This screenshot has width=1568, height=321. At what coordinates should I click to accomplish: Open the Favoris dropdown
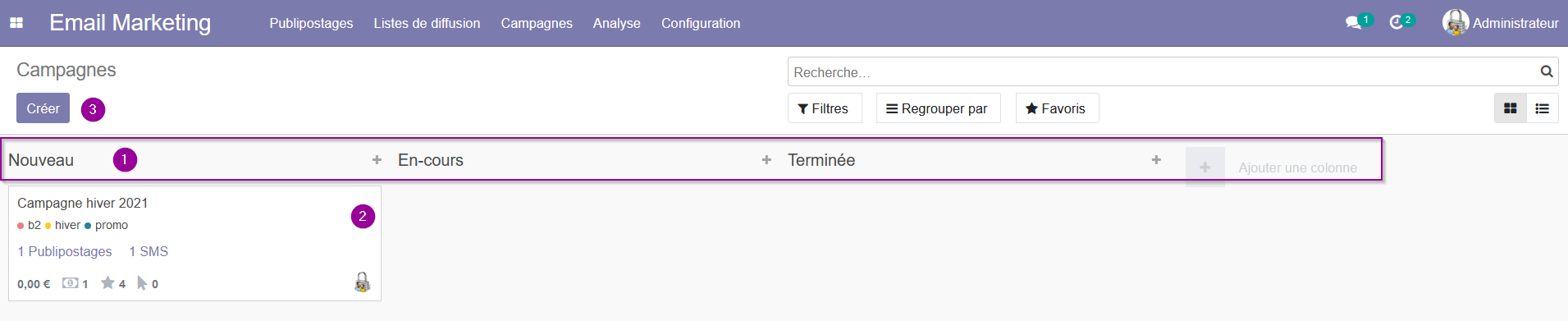[x=1056, y=108]
